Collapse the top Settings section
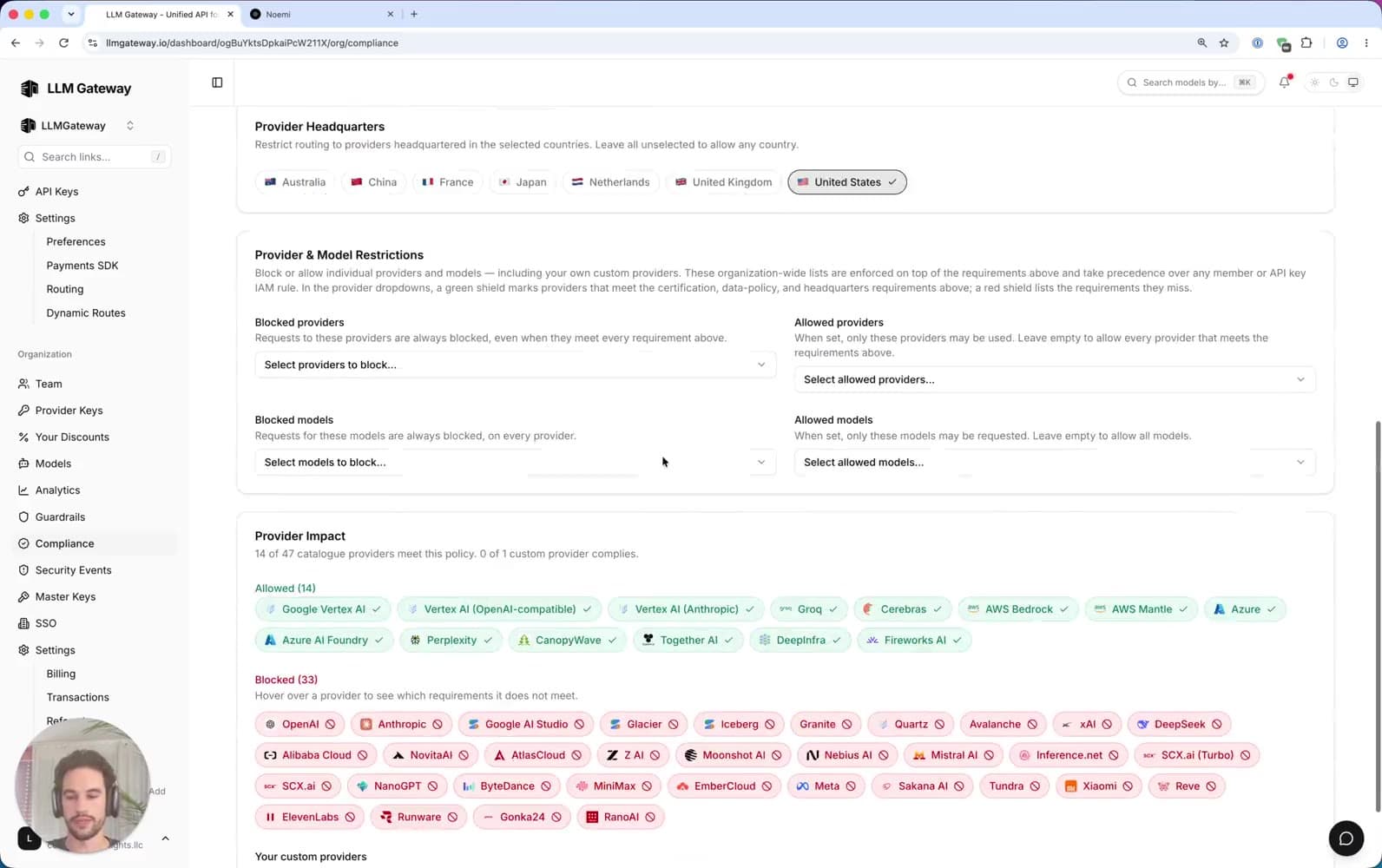The width and height of the screenshot is (1382, 868). [x=55, y=219]
